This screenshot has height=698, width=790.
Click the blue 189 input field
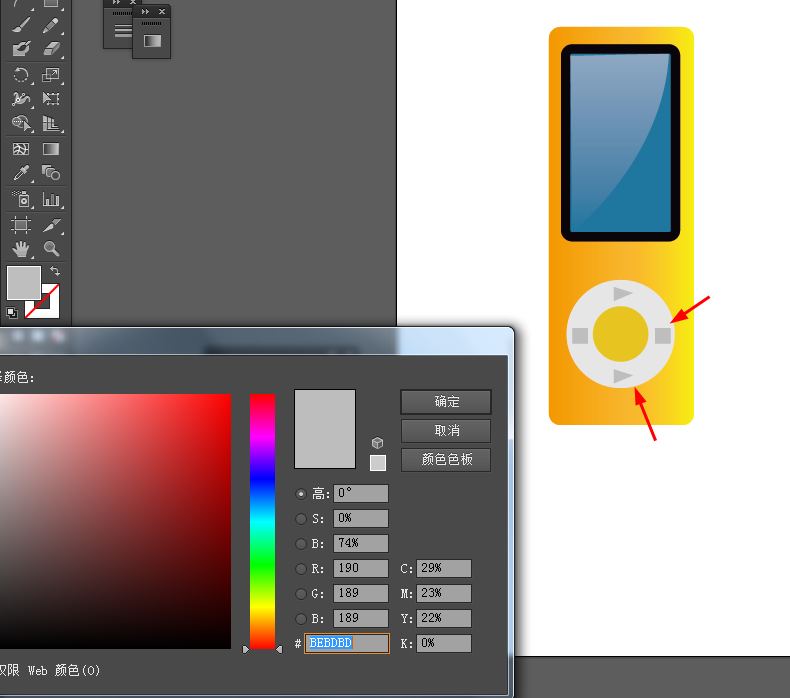tap(361, 618)
